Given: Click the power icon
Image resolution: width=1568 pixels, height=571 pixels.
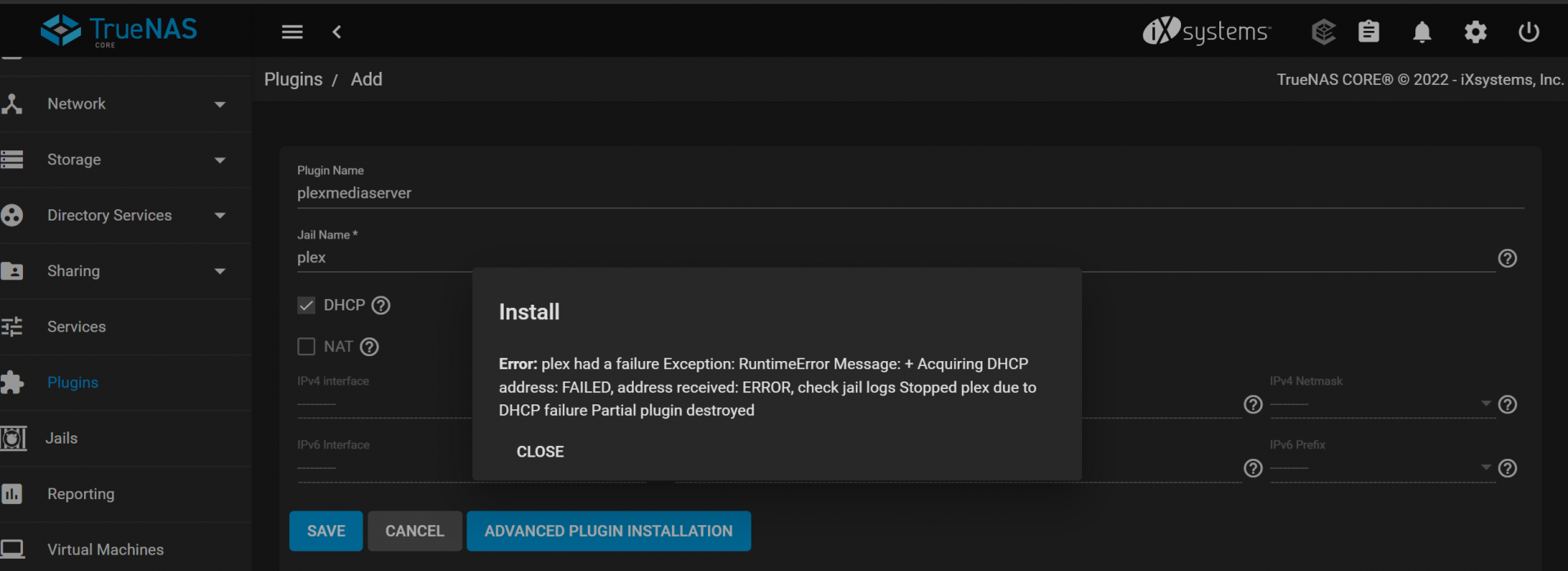Looking at the screenshot, I should point(1529,32).
